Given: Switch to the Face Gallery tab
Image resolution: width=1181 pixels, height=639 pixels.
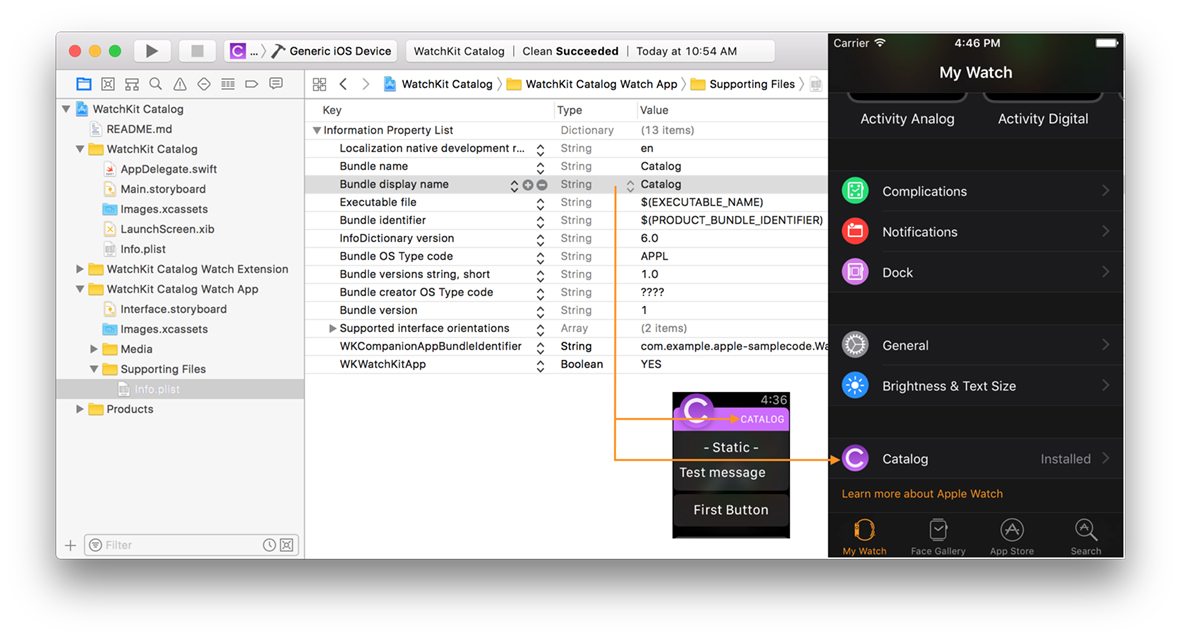Looking at the screenshot, I should click(938, 536).
